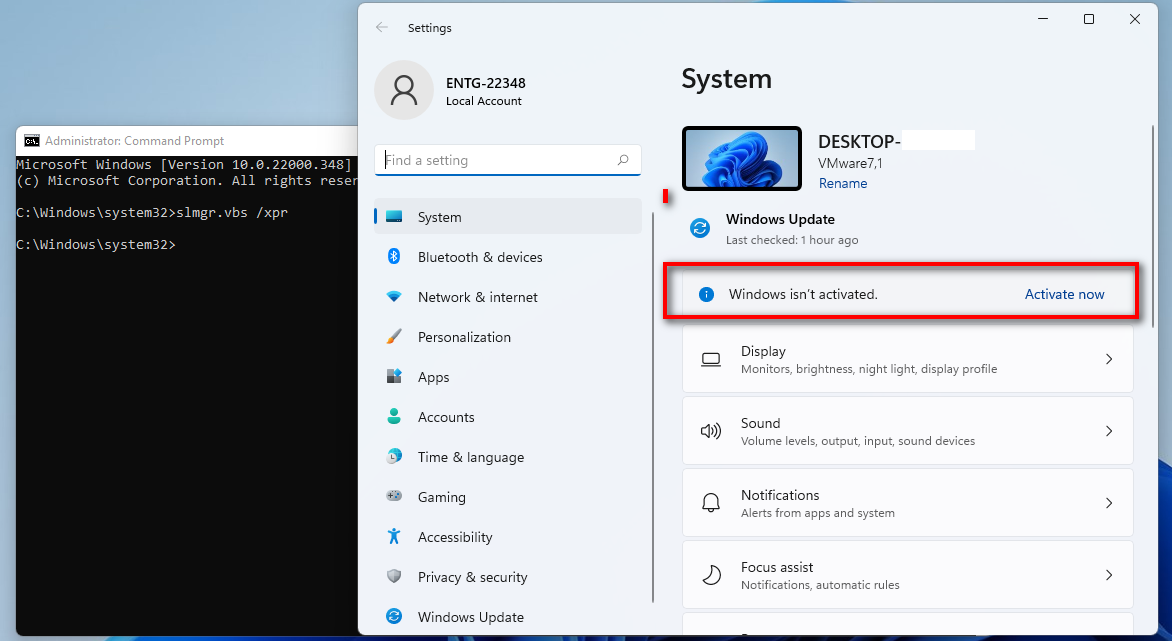Click the Sound speaker icon
1172x641 pixels.
(x=710, y=431)
